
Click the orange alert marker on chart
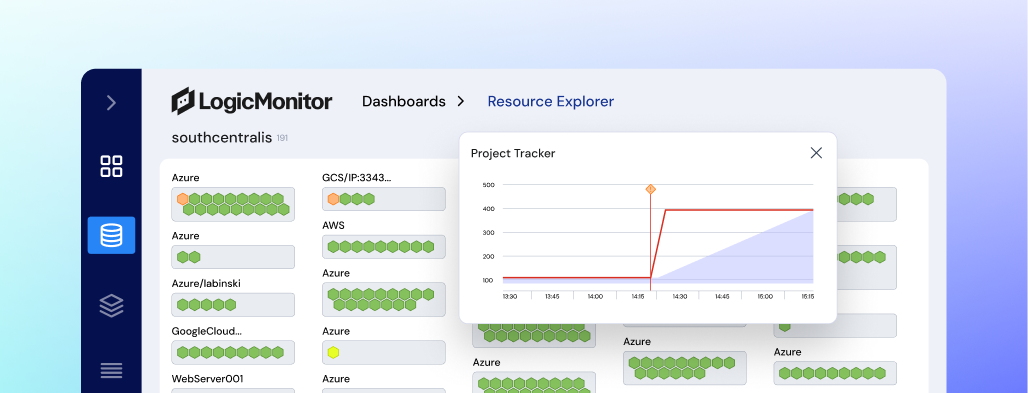650,189
